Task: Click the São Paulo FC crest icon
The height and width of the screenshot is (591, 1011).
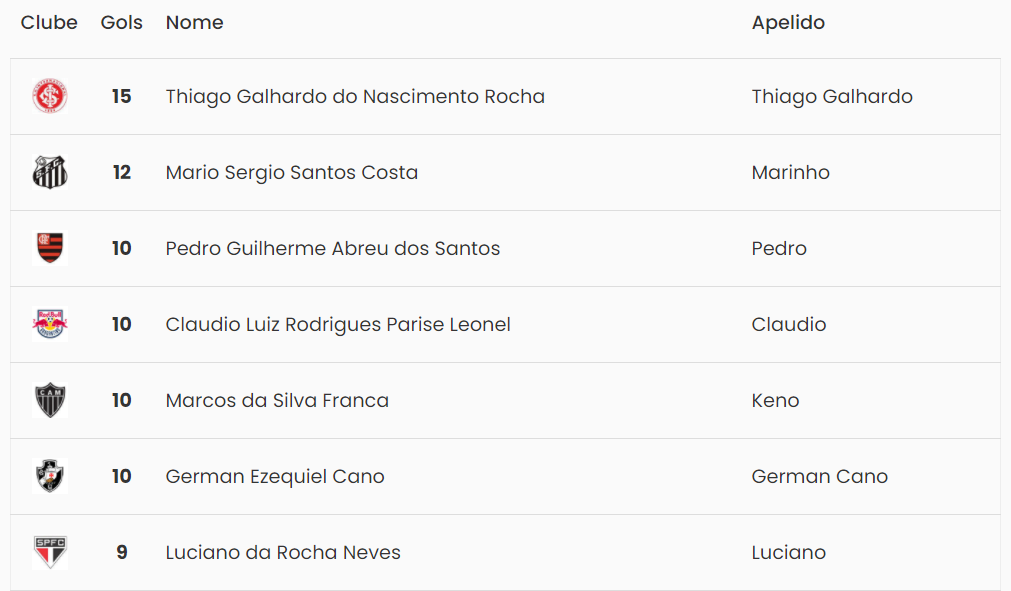Action: (49, 552)
